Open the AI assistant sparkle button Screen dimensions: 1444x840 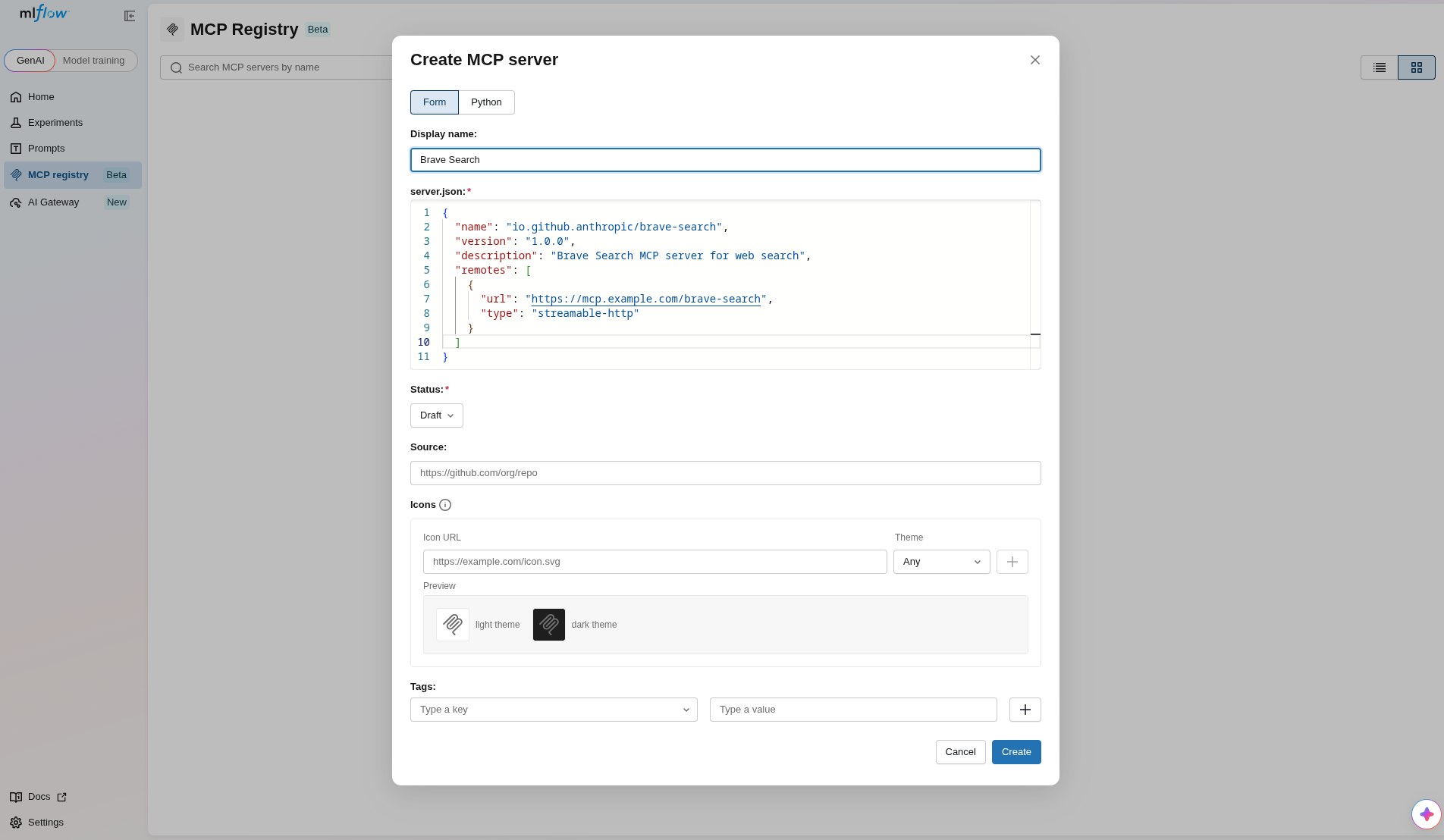(1427, 814)
